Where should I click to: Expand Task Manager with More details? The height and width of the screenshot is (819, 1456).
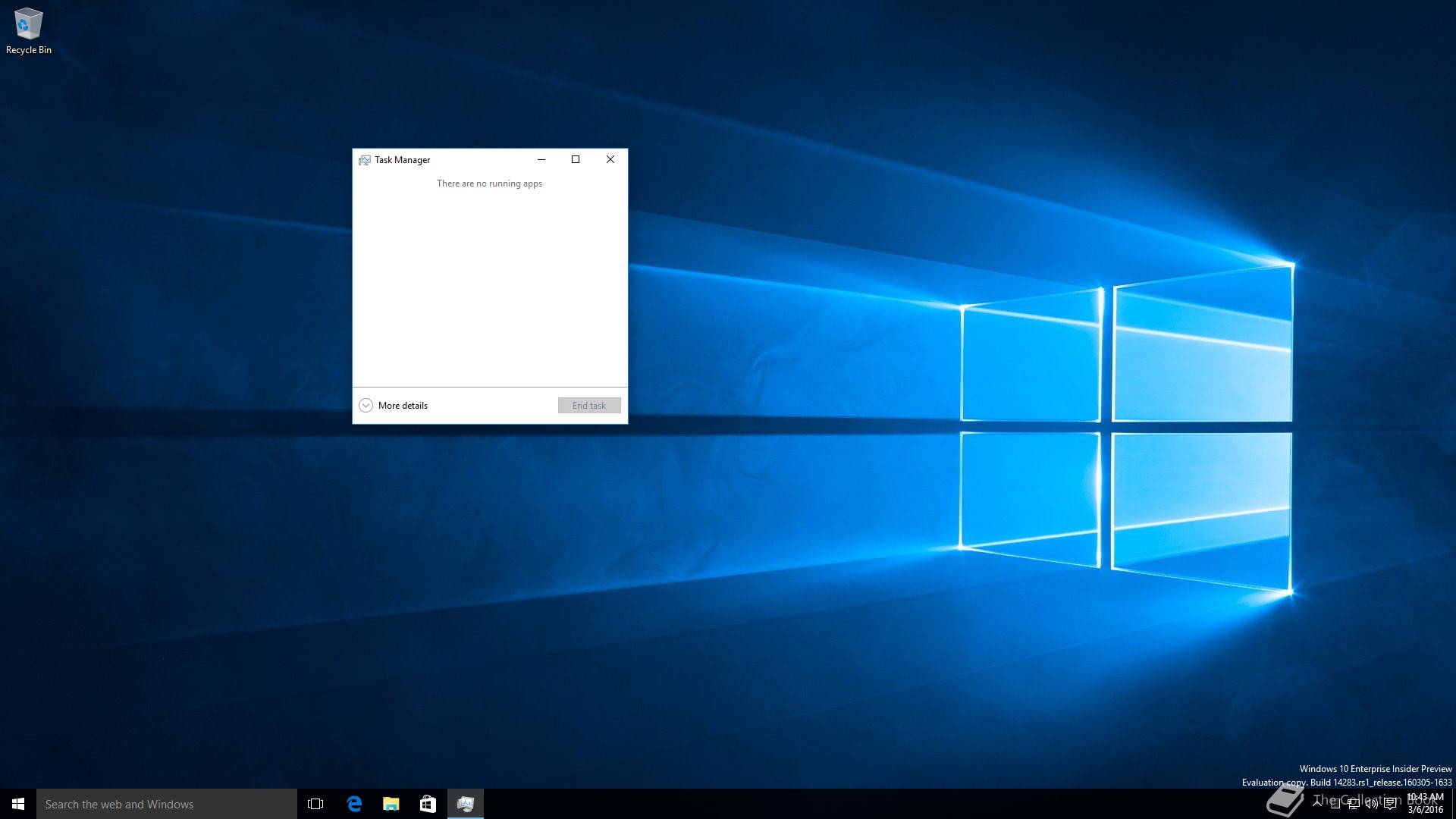click(394, 406)
